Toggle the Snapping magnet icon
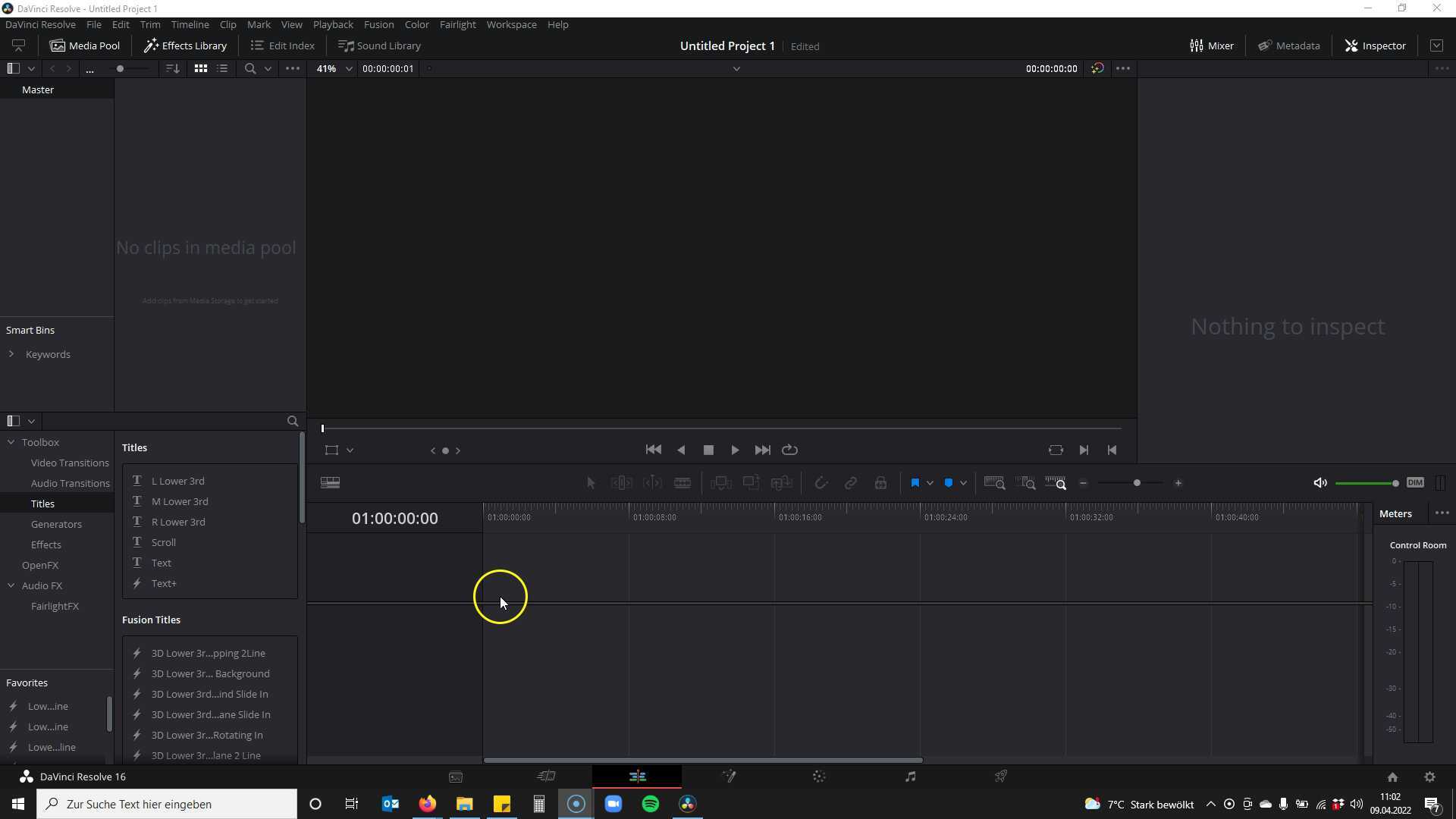The image size is (1456, 819). [x=821, y=483]
